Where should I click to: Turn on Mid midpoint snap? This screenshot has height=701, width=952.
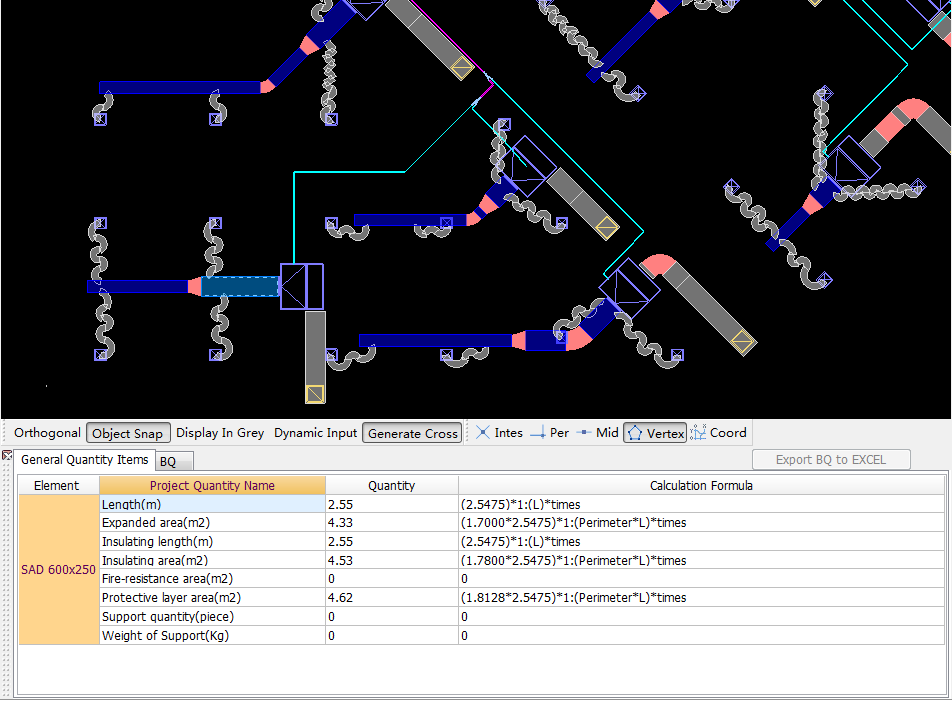(597, 433)
